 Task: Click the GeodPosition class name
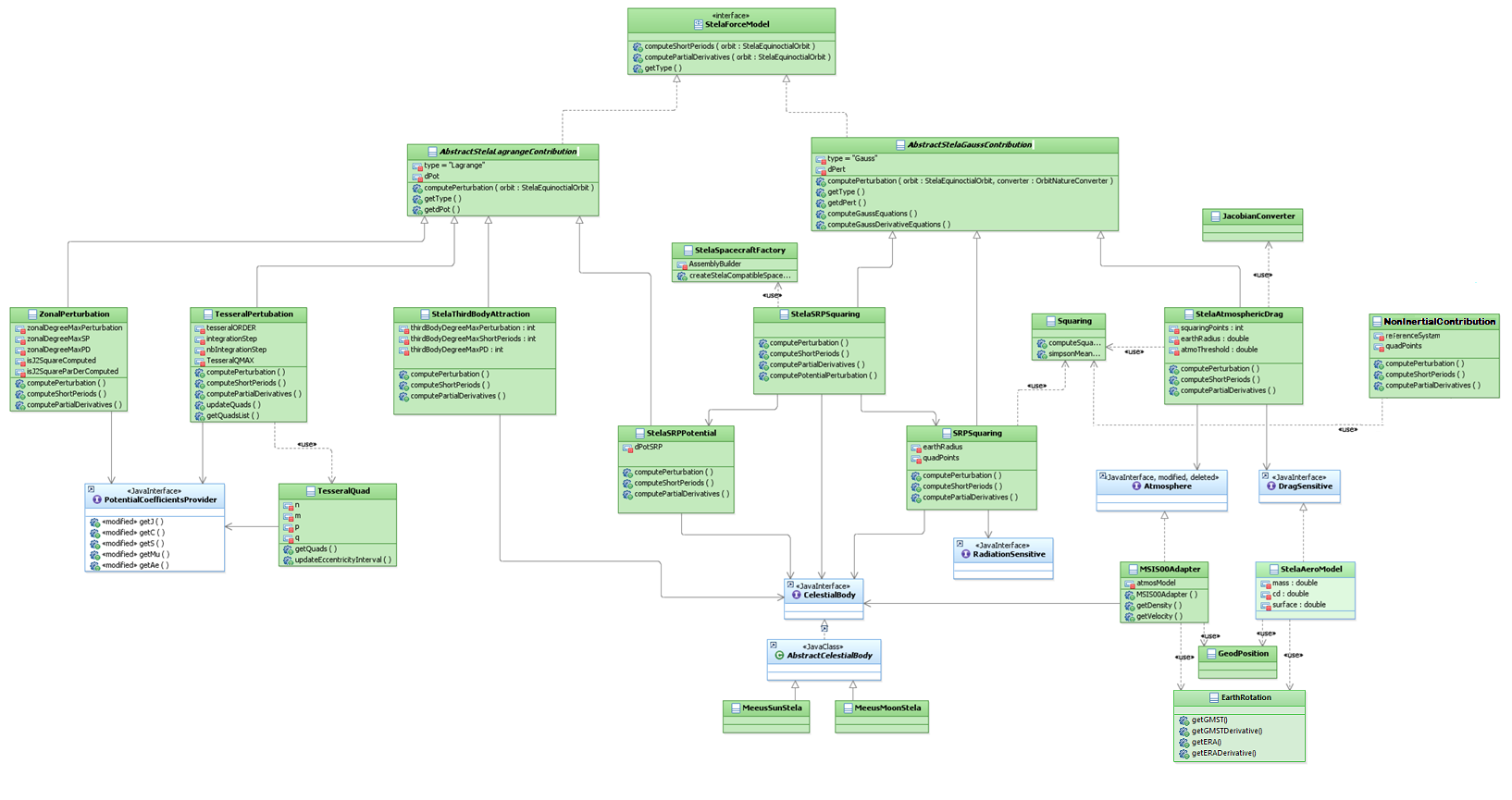pyautogui.click(x=1243, y=654)
